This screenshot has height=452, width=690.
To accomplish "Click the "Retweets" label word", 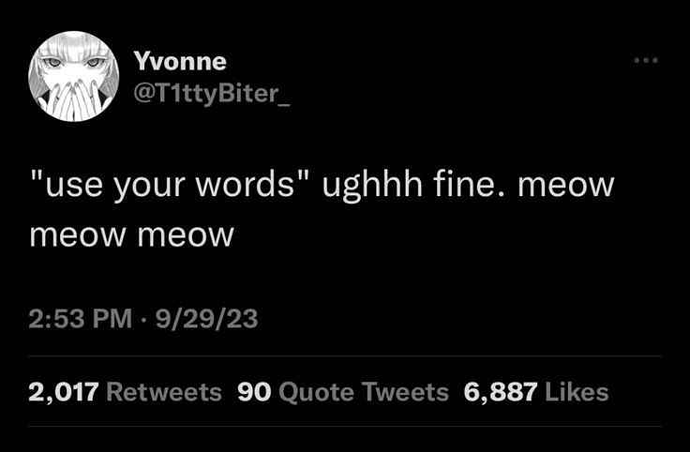I will pyautogui.click(x=164, y=392).
